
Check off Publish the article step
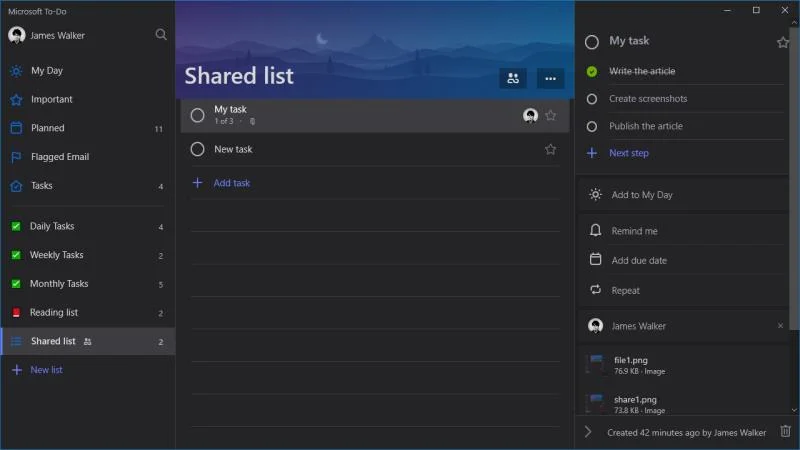592,126
